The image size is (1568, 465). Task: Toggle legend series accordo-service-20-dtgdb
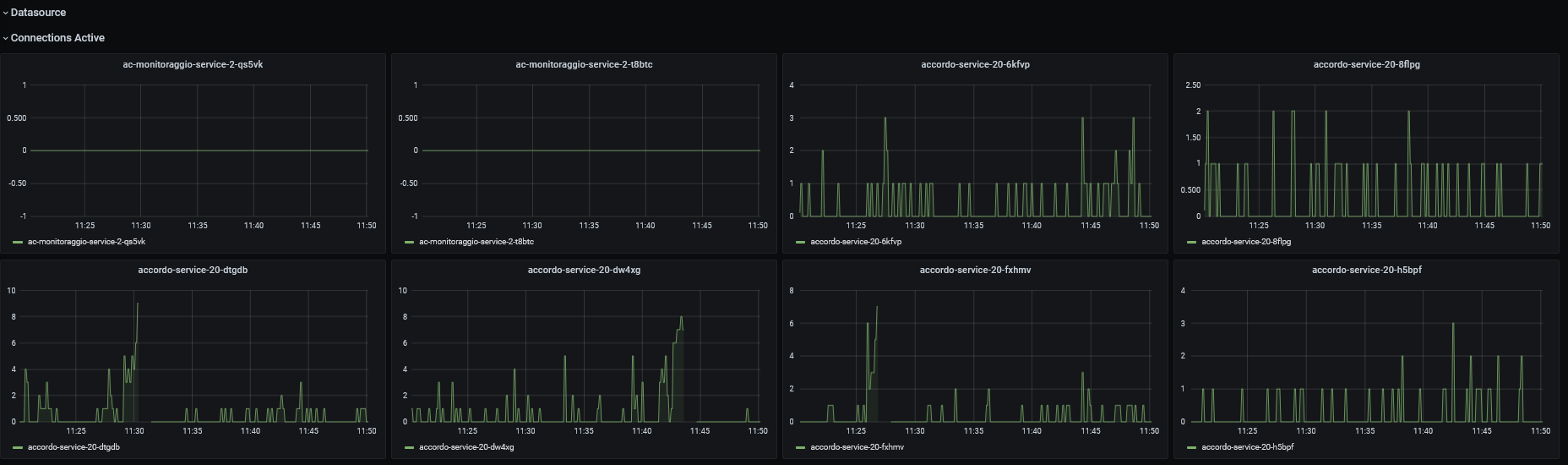click(73, 447)
